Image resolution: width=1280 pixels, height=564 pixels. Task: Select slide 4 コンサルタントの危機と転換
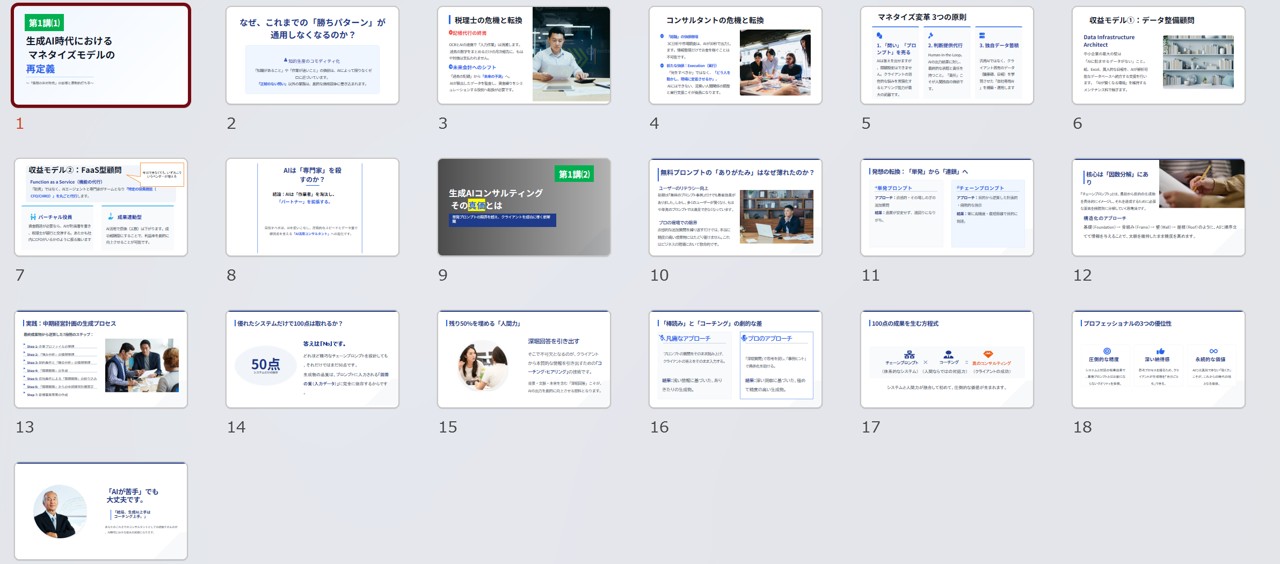[735, 55]
